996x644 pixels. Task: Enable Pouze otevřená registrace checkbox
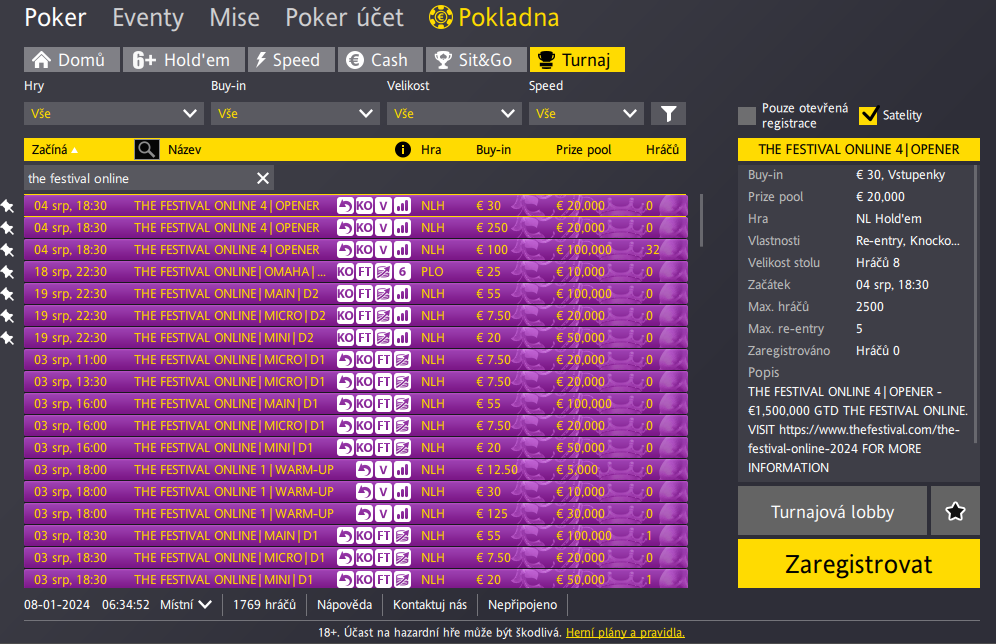747,116
